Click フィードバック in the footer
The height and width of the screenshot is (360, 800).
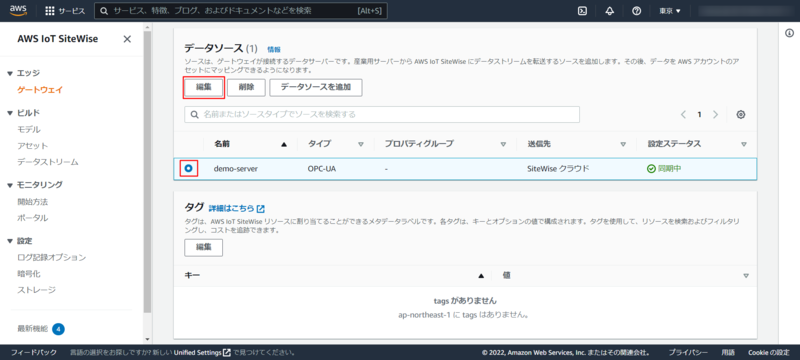(x=34, y=353)
